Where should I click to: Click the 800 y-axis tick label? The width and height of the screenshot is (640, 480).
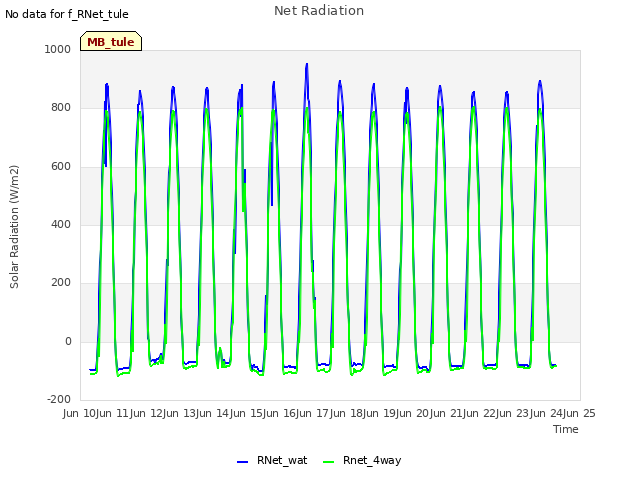61,108
